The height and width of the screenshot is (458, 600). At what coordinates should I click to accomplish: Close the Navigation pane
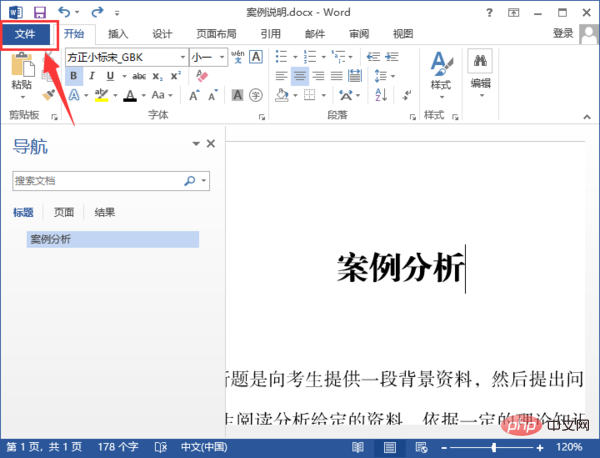pos(211,145)
